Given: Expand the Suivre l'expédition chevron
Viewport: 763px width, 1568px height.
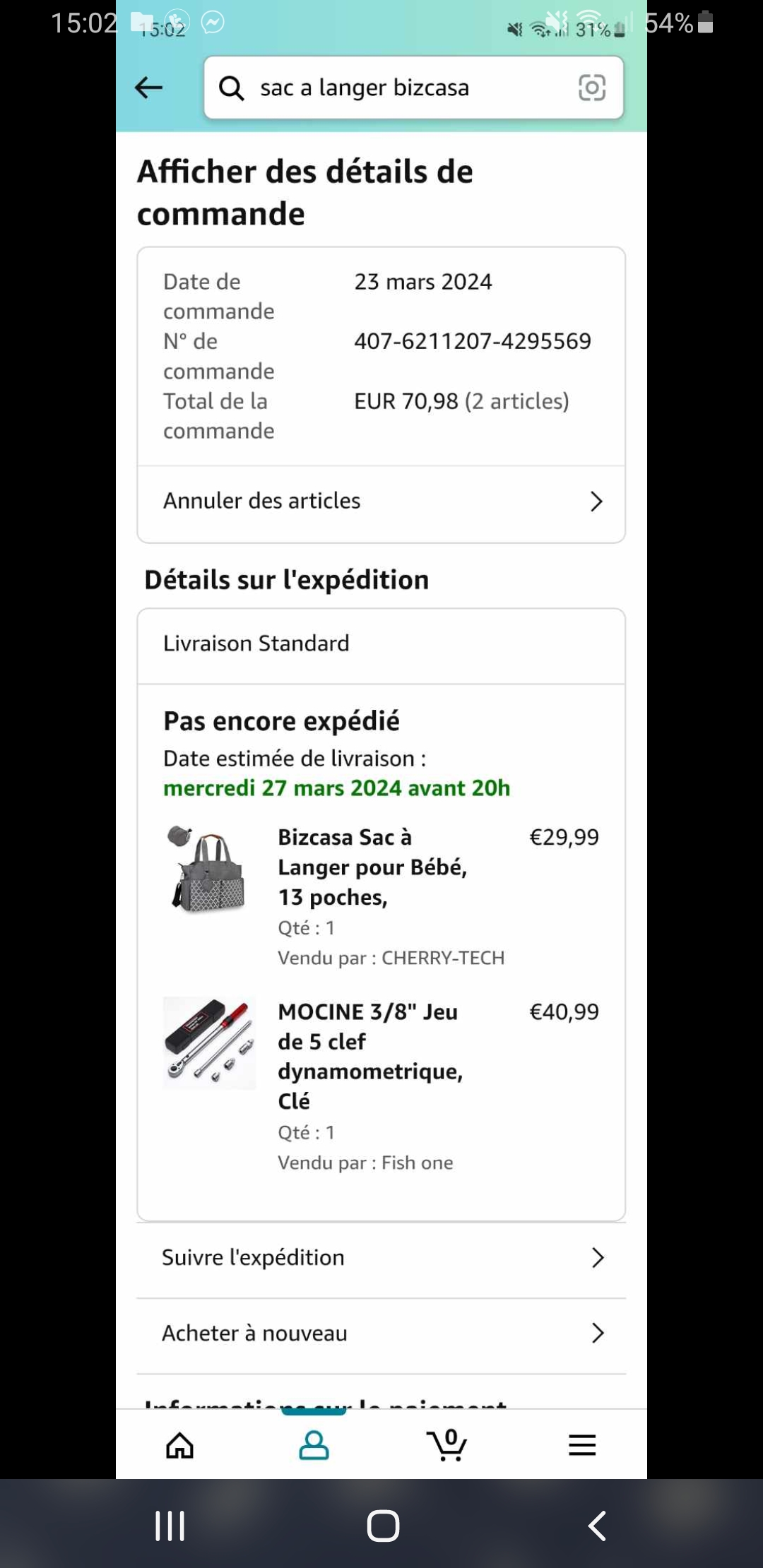Looking at the screenshot, I should point(598,1258).
